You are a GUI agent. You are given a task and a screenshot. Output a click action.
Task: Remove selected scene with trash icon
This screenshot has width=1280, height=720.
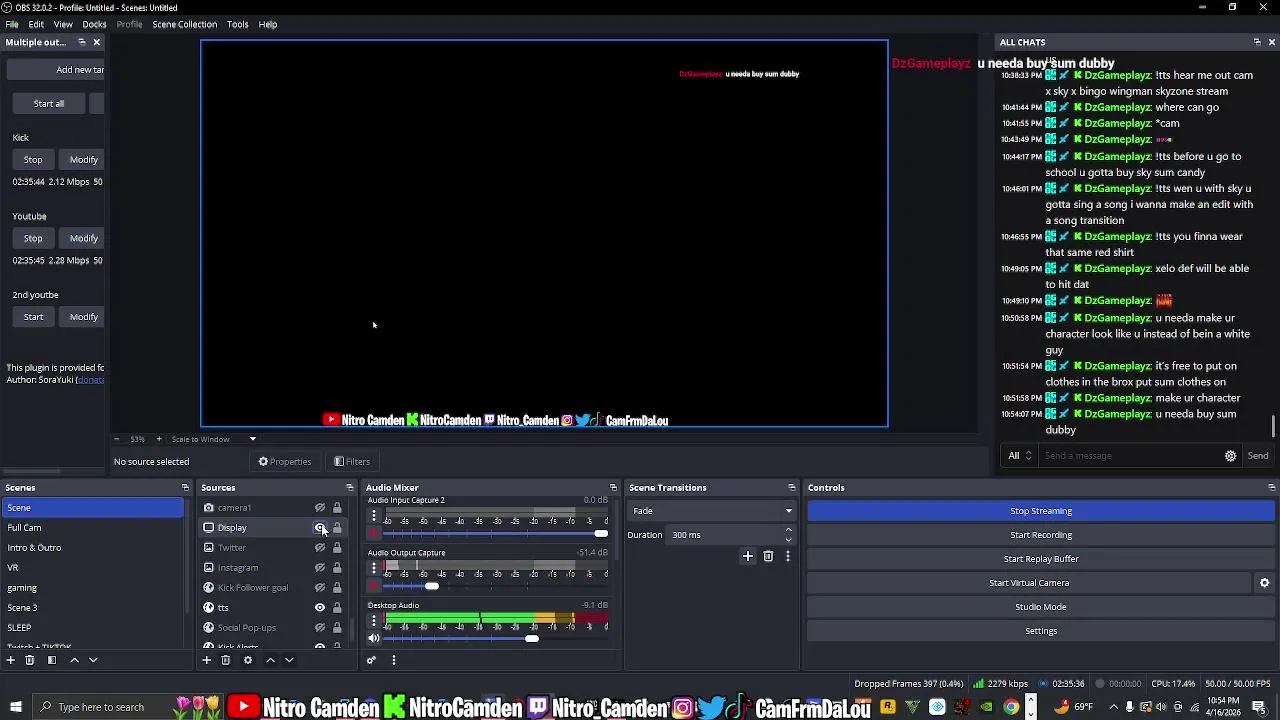30,660
